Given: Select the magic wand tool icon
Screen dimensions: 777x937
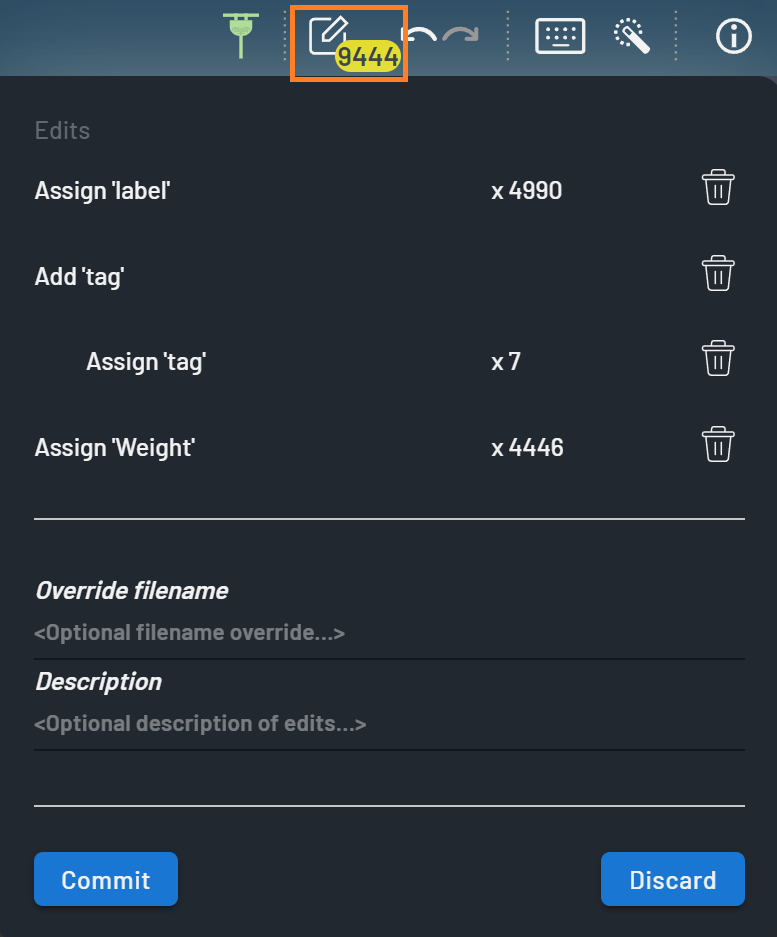Looking at the screenshot, I should 632,36.
